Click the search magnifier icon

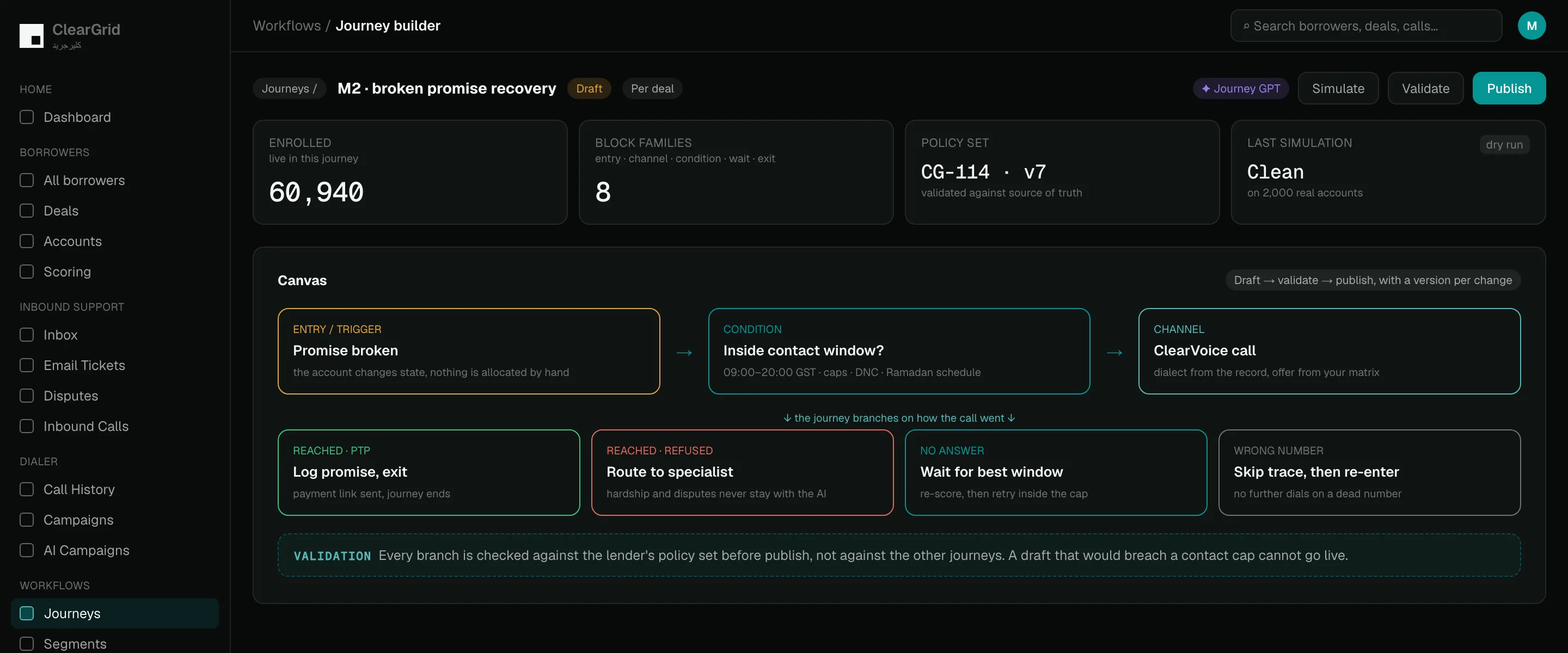[x=1246, y=26]
